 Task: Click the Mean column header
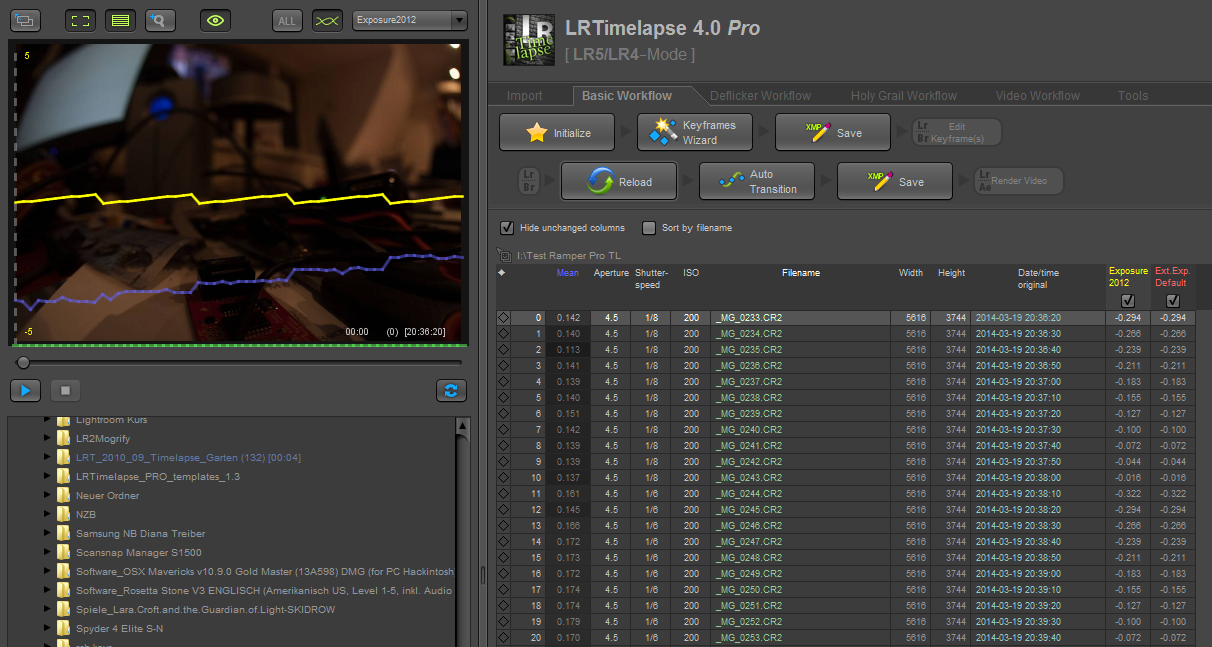[x=567, y=273]
